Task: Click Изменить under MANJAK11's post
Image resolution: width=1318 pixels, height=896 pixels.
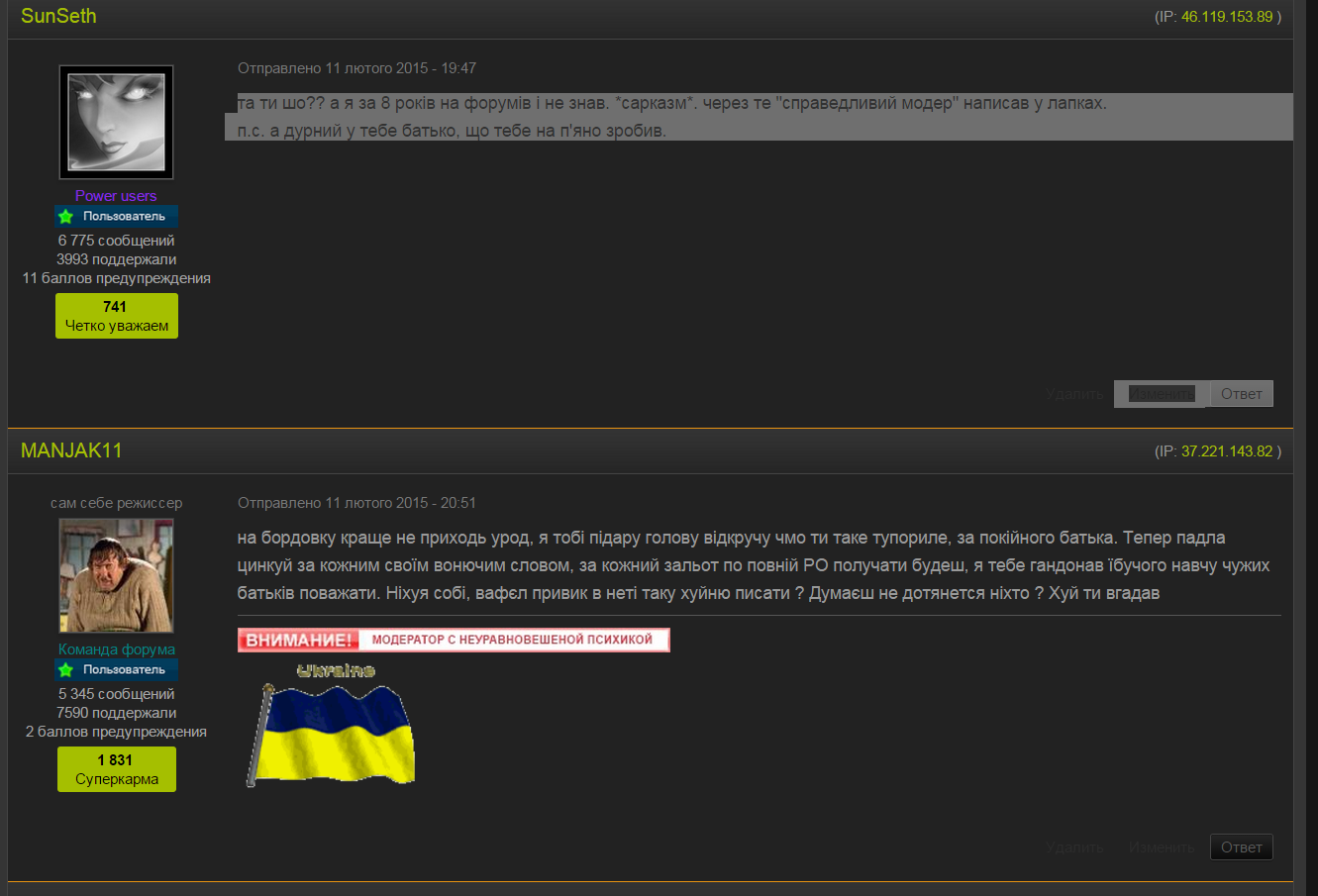Action: 1161,846
